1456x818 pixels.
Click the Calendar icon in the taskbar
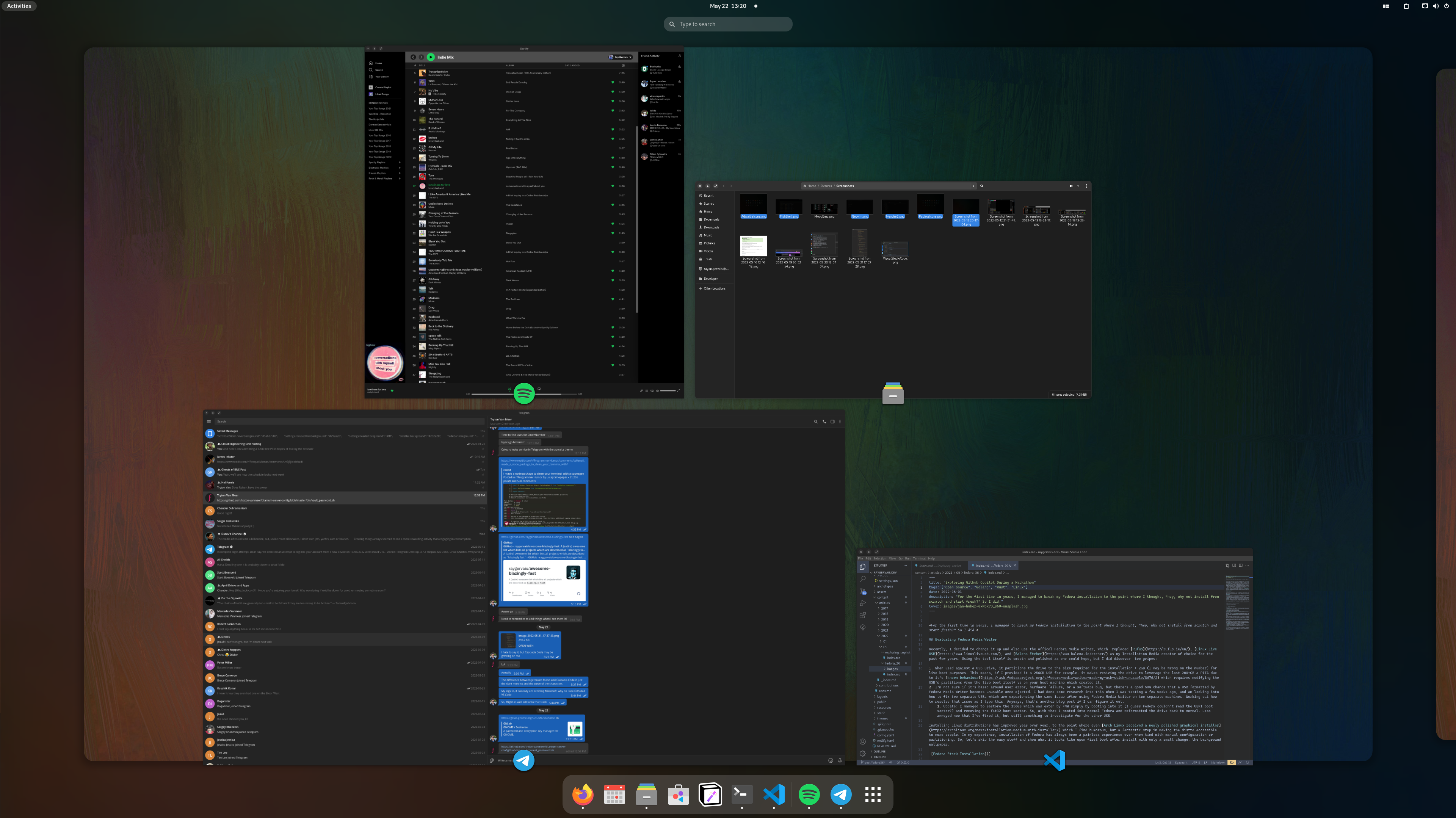[614, 794]
